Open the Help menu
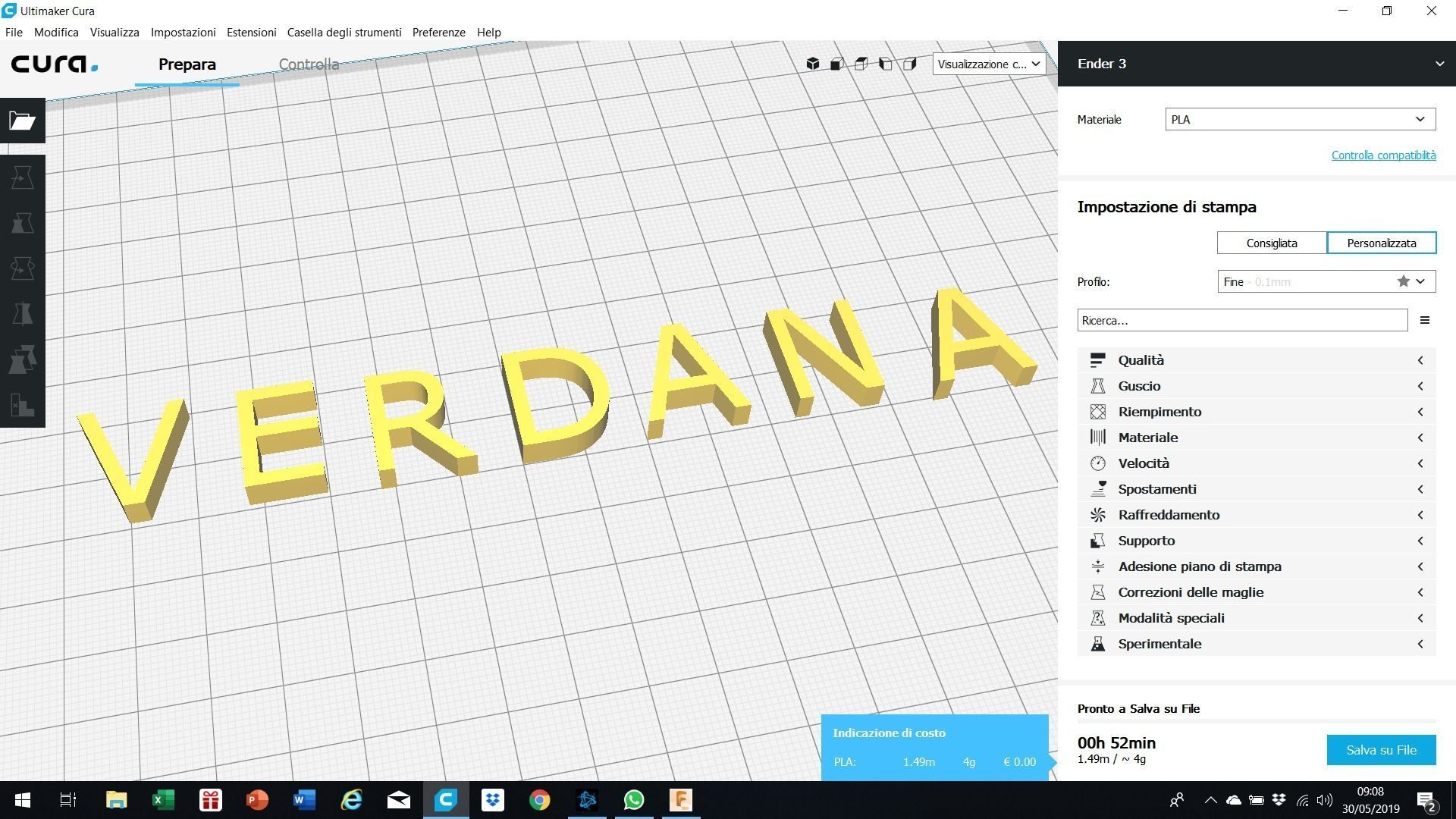This screenshot has height=819, width=1456. [488, 33]
